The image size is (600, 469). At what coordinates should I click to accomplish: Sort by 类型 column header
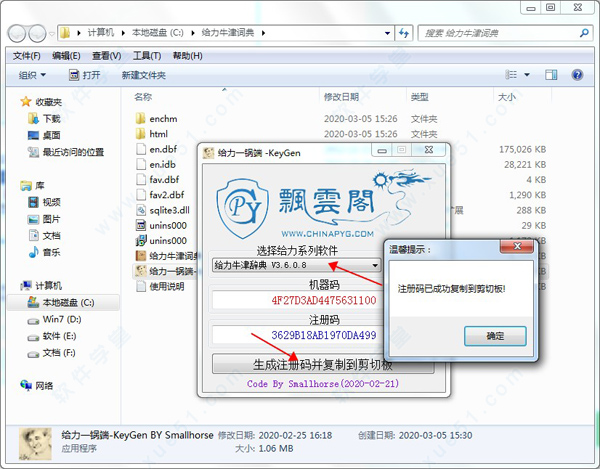[x=419, y=97]
